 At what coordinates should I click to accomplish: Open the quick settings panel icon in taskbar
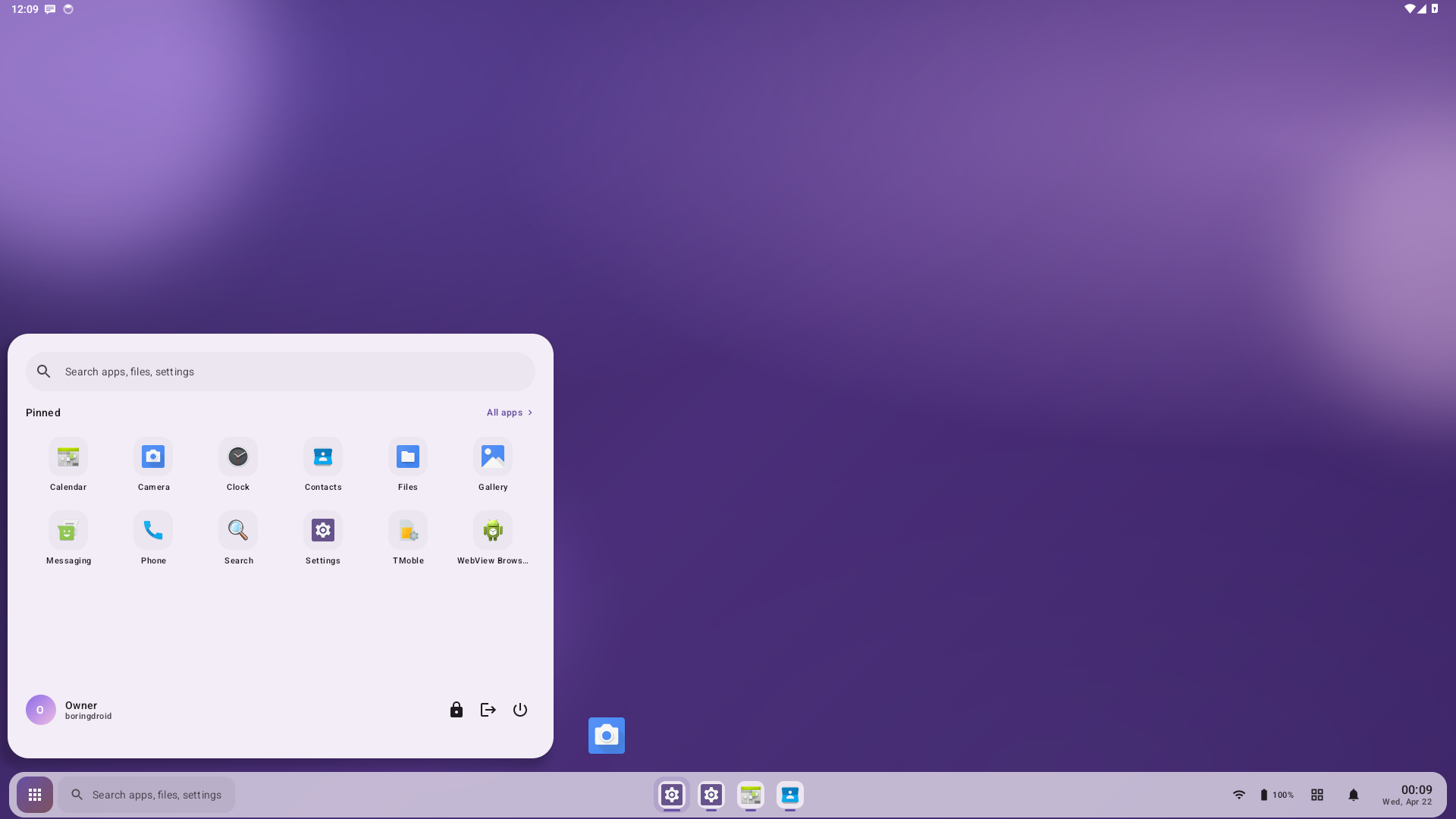tap(1317, 795)
